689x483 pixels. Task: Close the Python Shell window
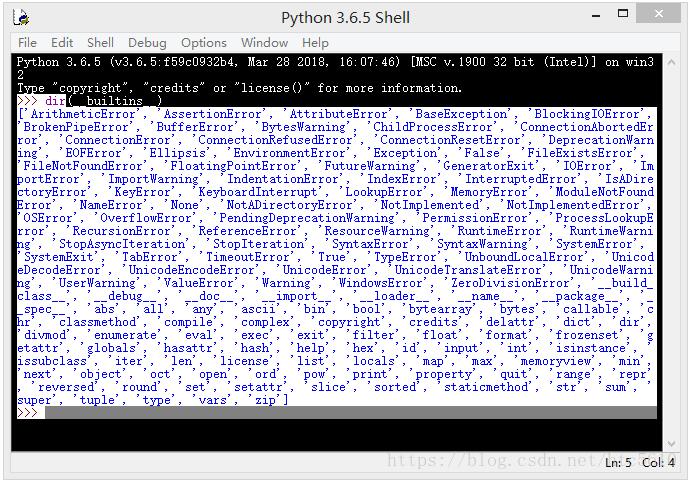click(x=658, y=14)
